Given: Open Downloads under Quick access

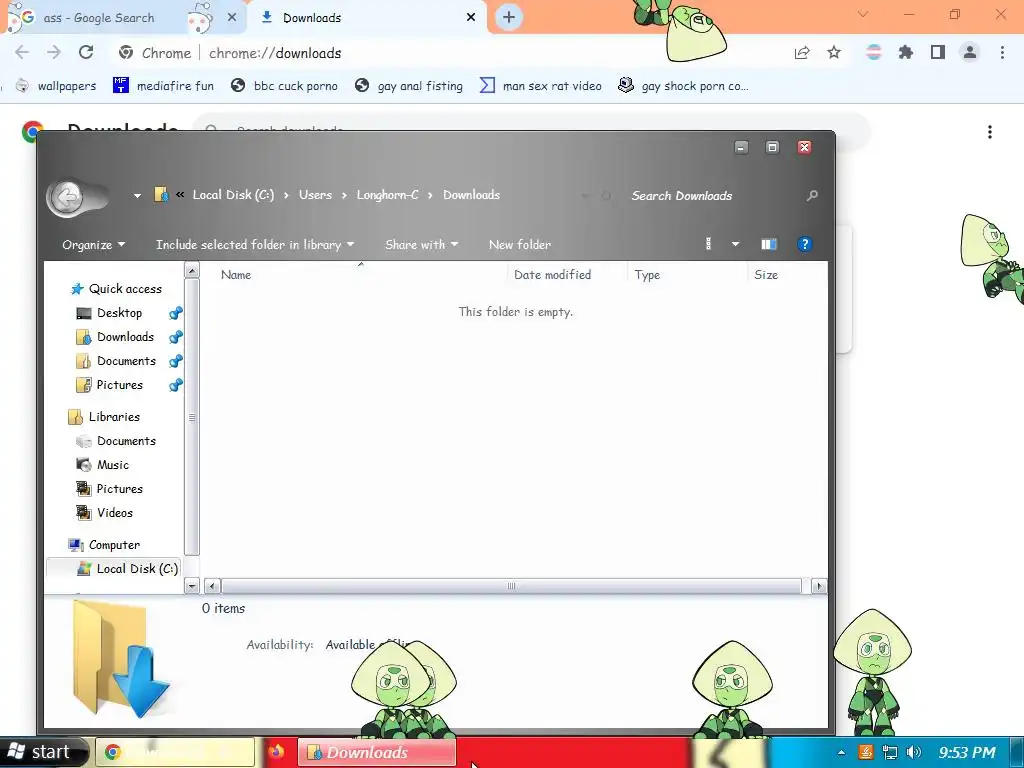Looking at the screenshot, I should 116,337.
